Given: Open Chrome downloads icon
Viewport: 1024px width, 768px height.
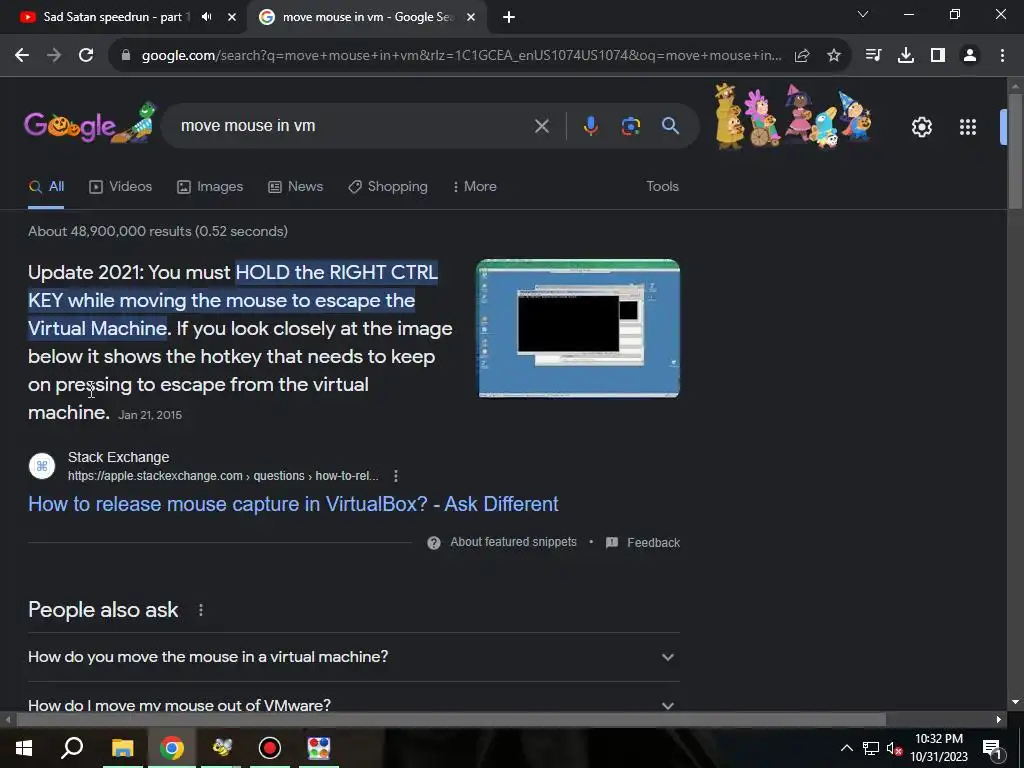Looking at the screenshot, I should pyautogui.click(x=906, y=56).
